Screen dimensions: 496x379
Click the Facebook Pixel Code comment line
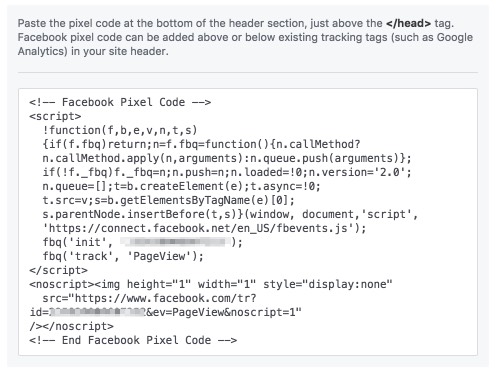pos(120,102)
